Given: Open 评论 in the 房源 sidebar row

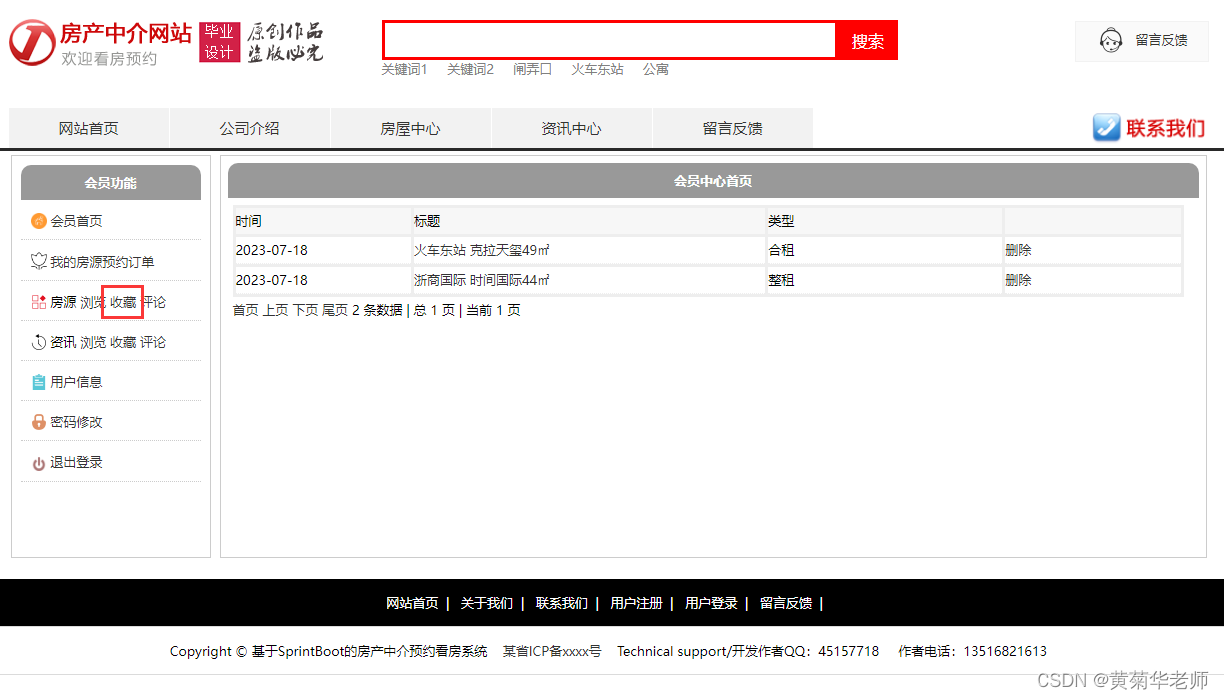Looking at the screenshot, I should point(153,302).
